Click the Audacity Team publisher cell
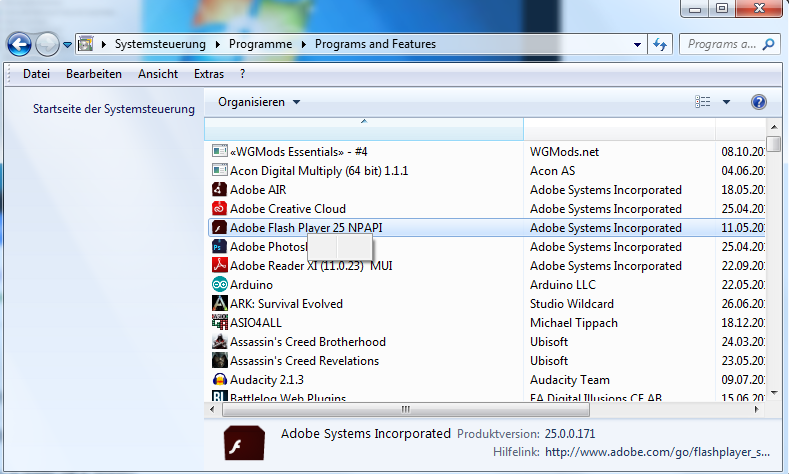The image size is (789, 474). (570, 379)
